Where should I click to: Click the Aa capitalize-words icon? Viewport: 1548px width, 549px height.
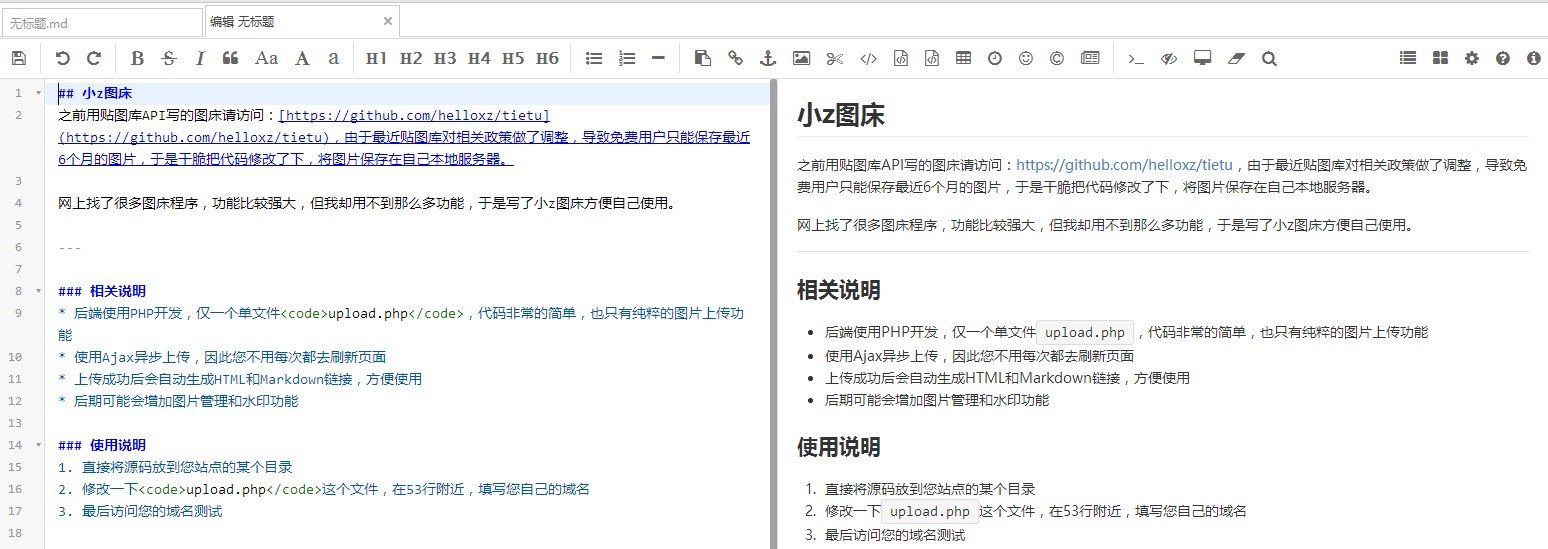[x=266, y=59]
